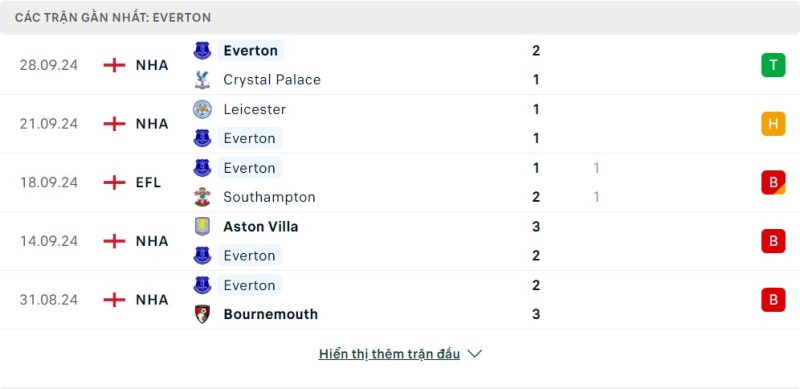Click the Southampton club crest icon
The height and width of the screenshot is (389, 800).
click(203, 197)
